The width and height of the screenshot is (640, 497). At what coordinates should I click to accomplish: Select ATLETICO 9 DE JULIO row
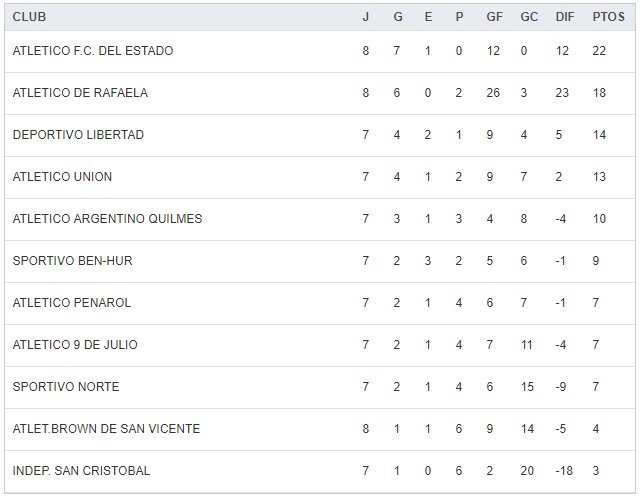pos(75,345)
